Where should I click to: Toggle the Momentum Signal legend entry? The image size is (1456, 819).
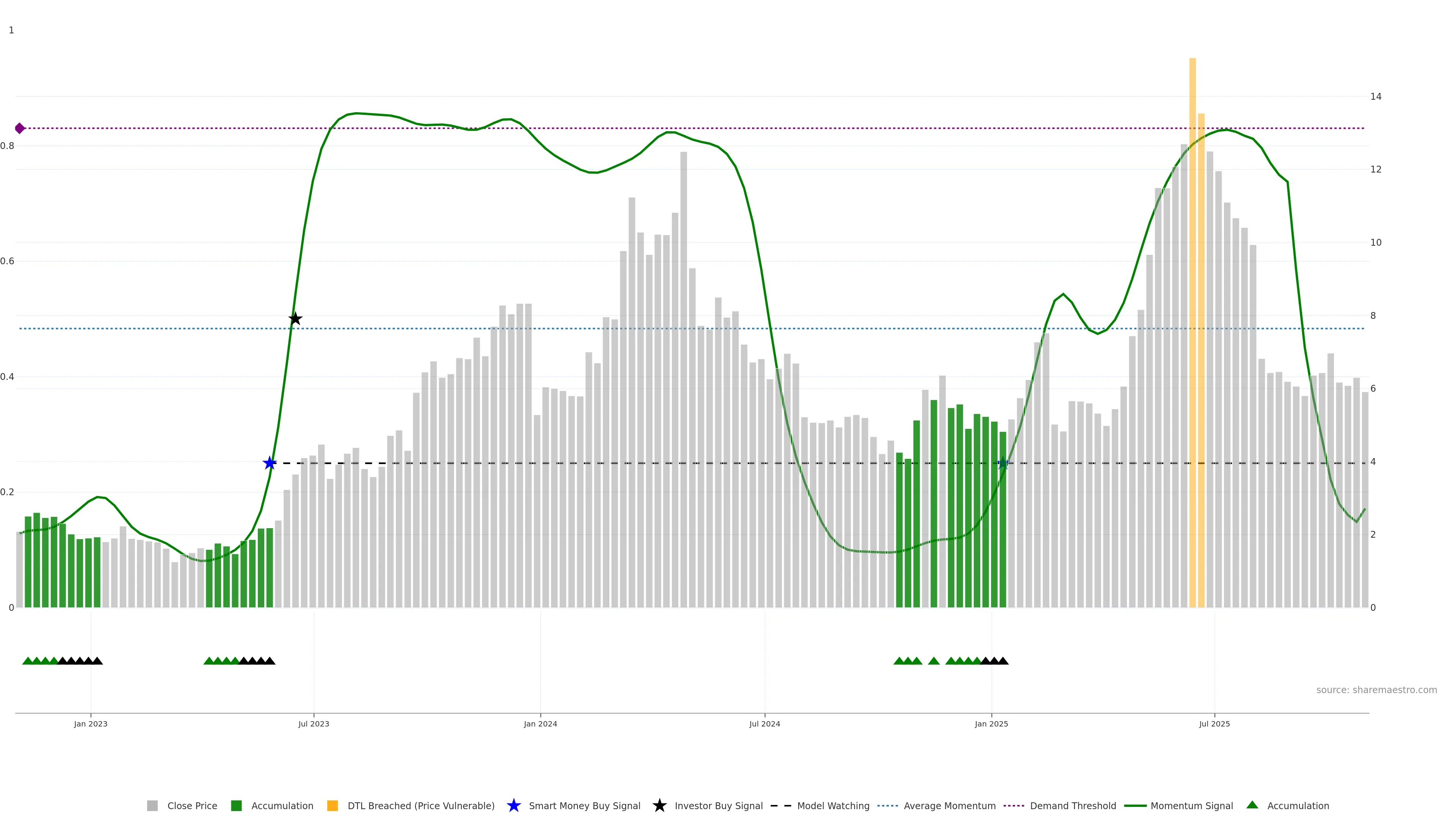pos(1191,806)
